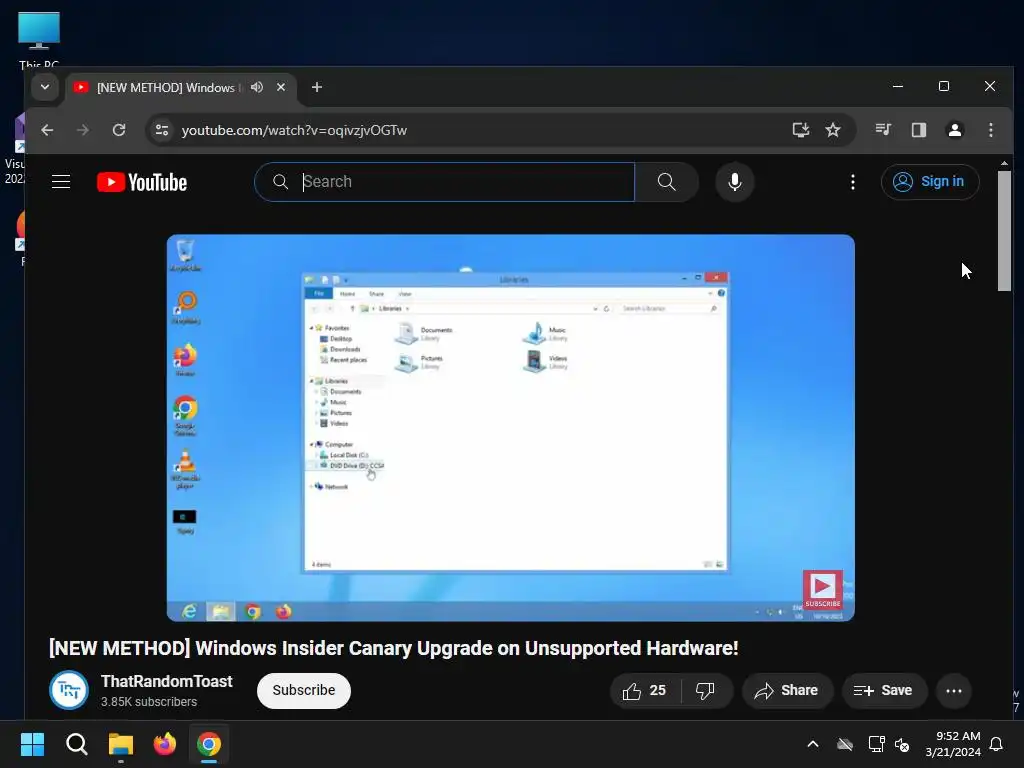
Task: Open Chrome media controls icon
Action: tap(883, 130)
